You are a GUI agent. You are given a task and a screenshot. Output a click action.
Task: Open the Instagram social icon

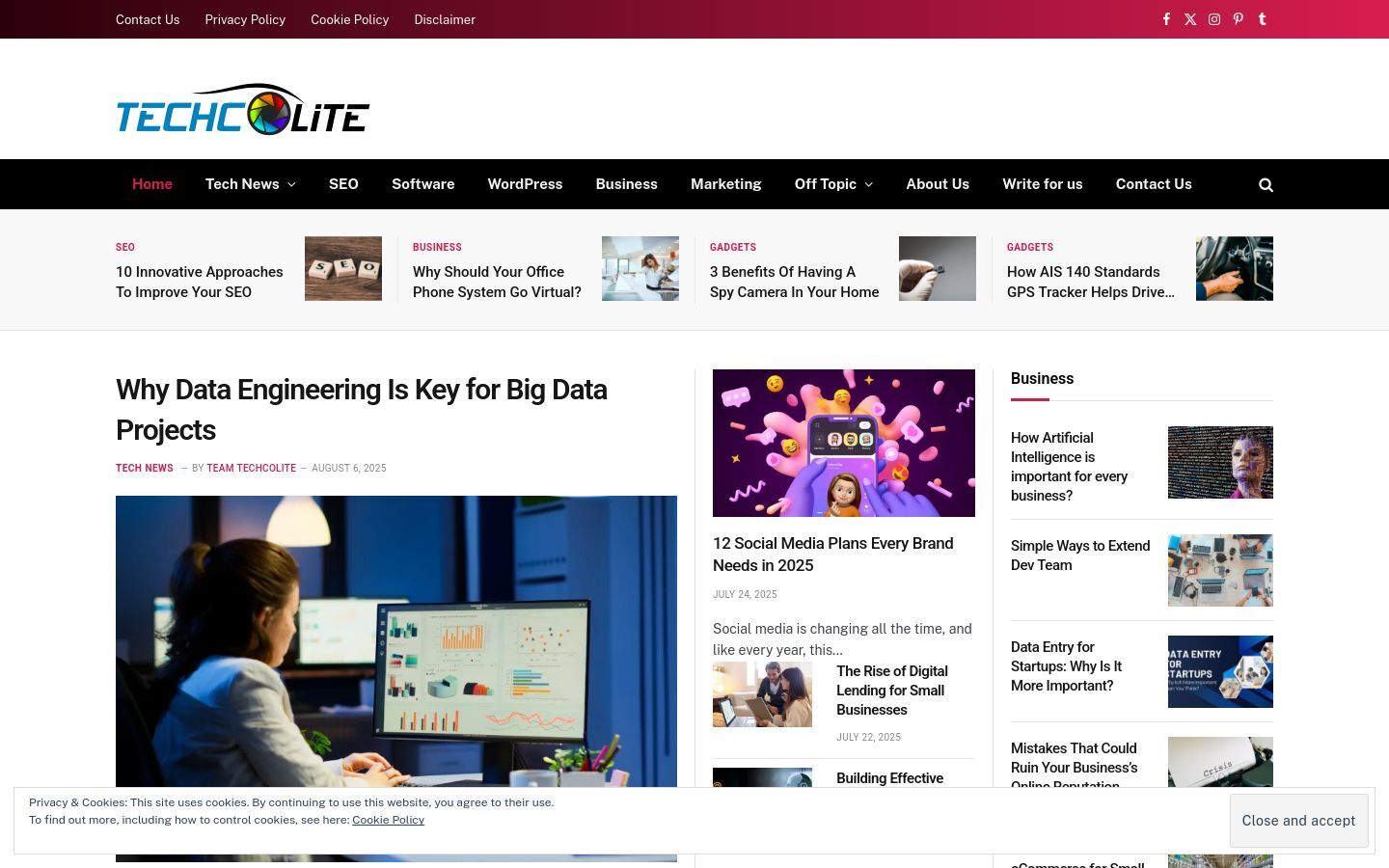pyautogui.click(x=1214, y=19)
